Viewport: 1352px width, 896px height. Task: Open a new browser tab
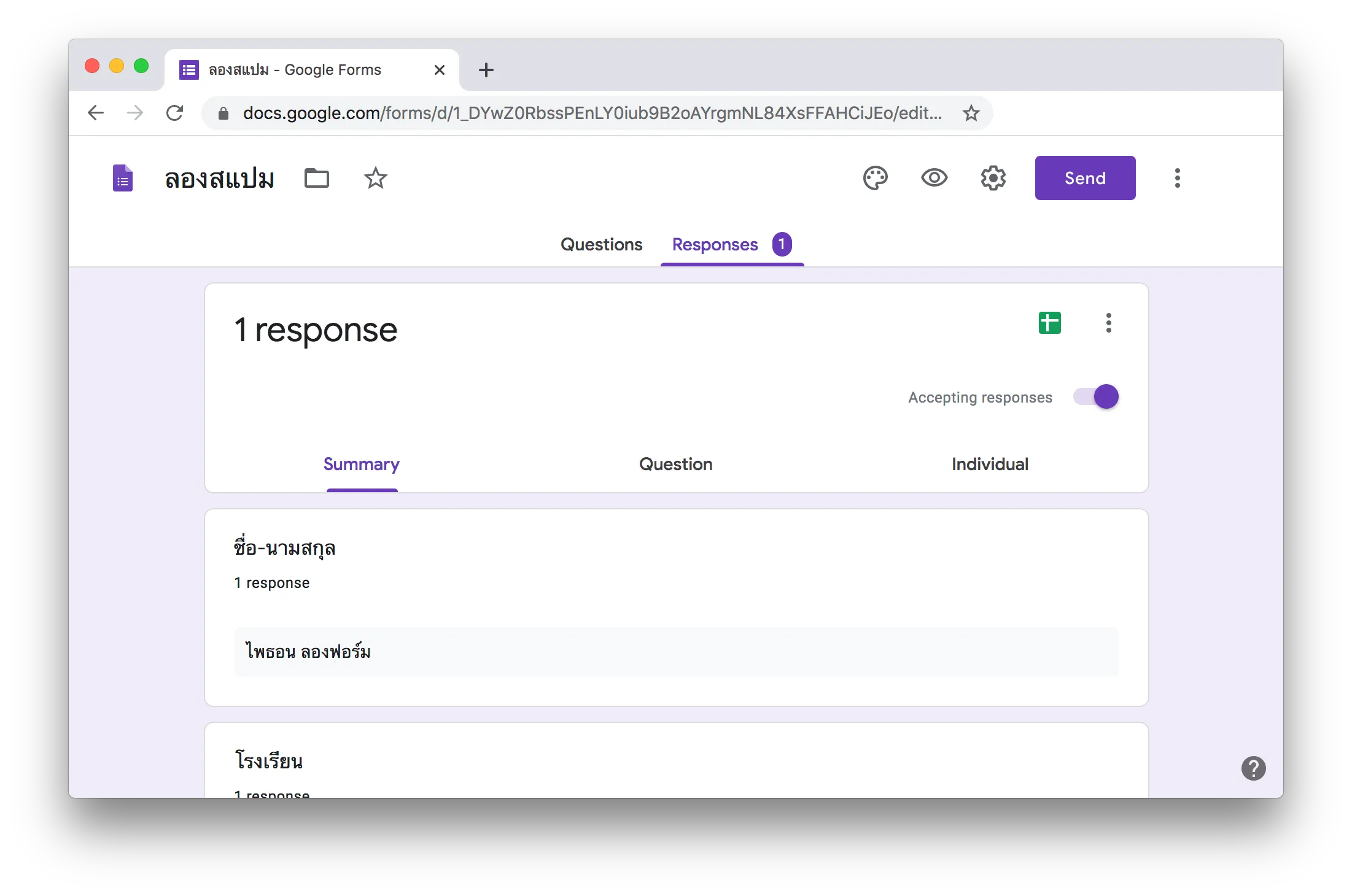486,70
